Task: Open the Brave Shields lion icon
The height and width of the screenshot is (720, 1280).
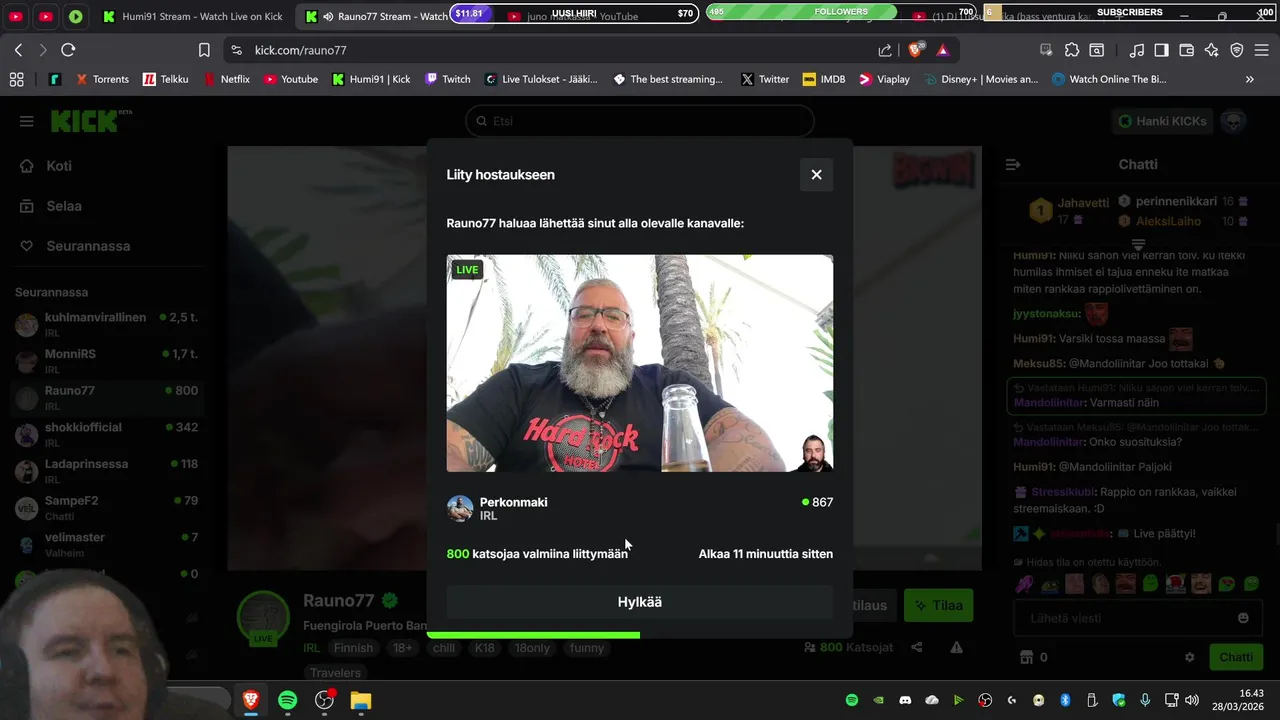Action: point(915,50)
